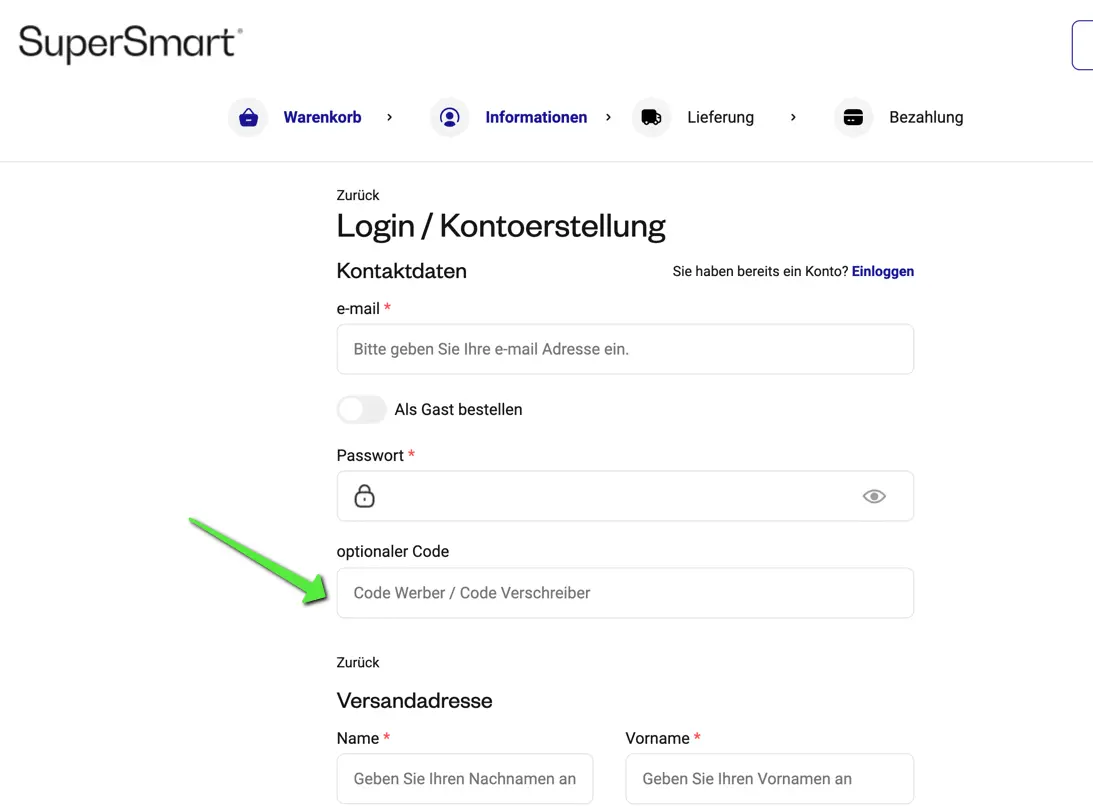Click the chevron after Warenkorb
Screen dimensions: 1093x806
point(389,117)
